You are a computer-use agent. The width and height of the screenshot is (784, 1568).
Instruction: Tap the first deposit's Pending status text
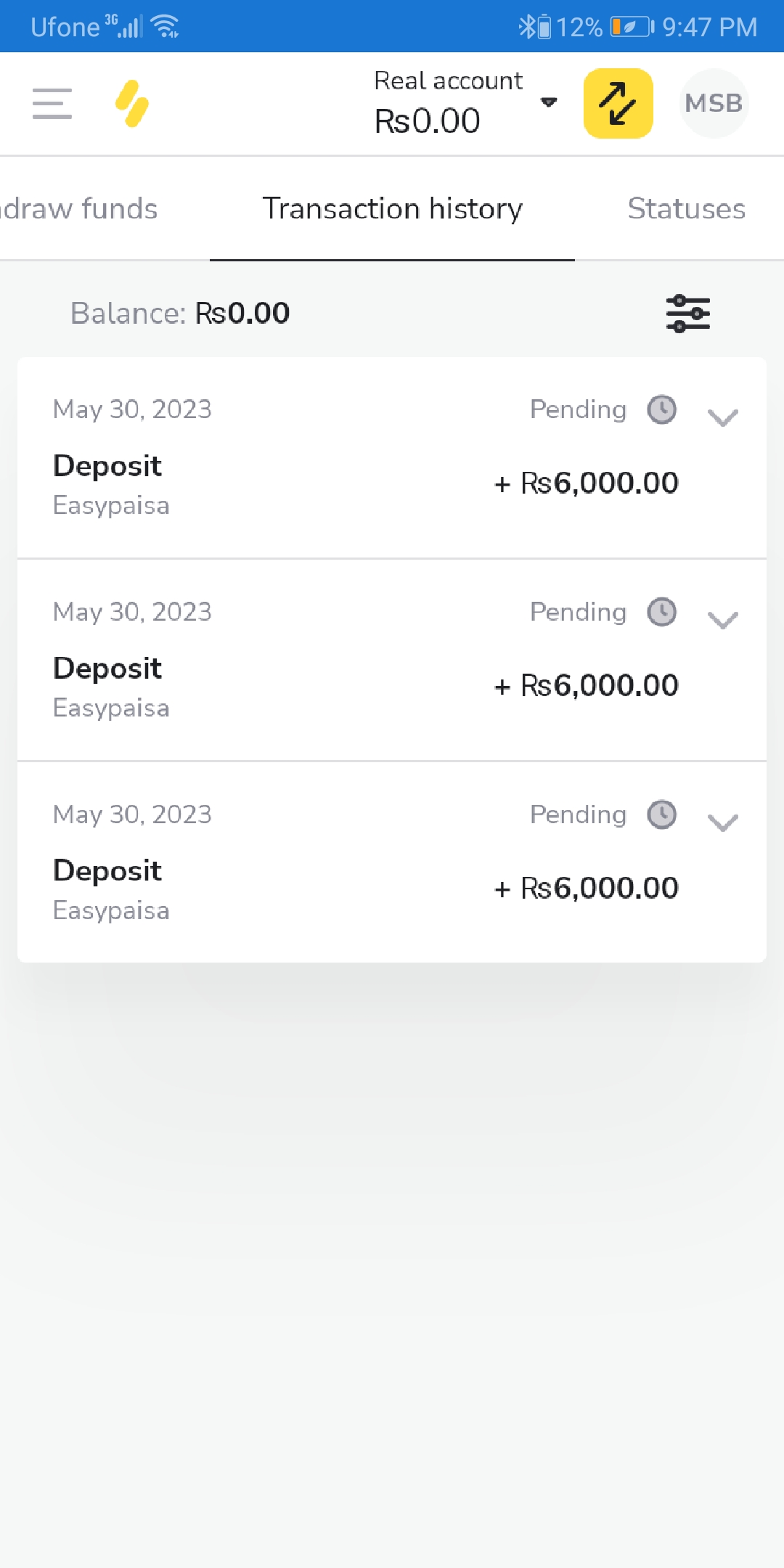tap(578, 409)
